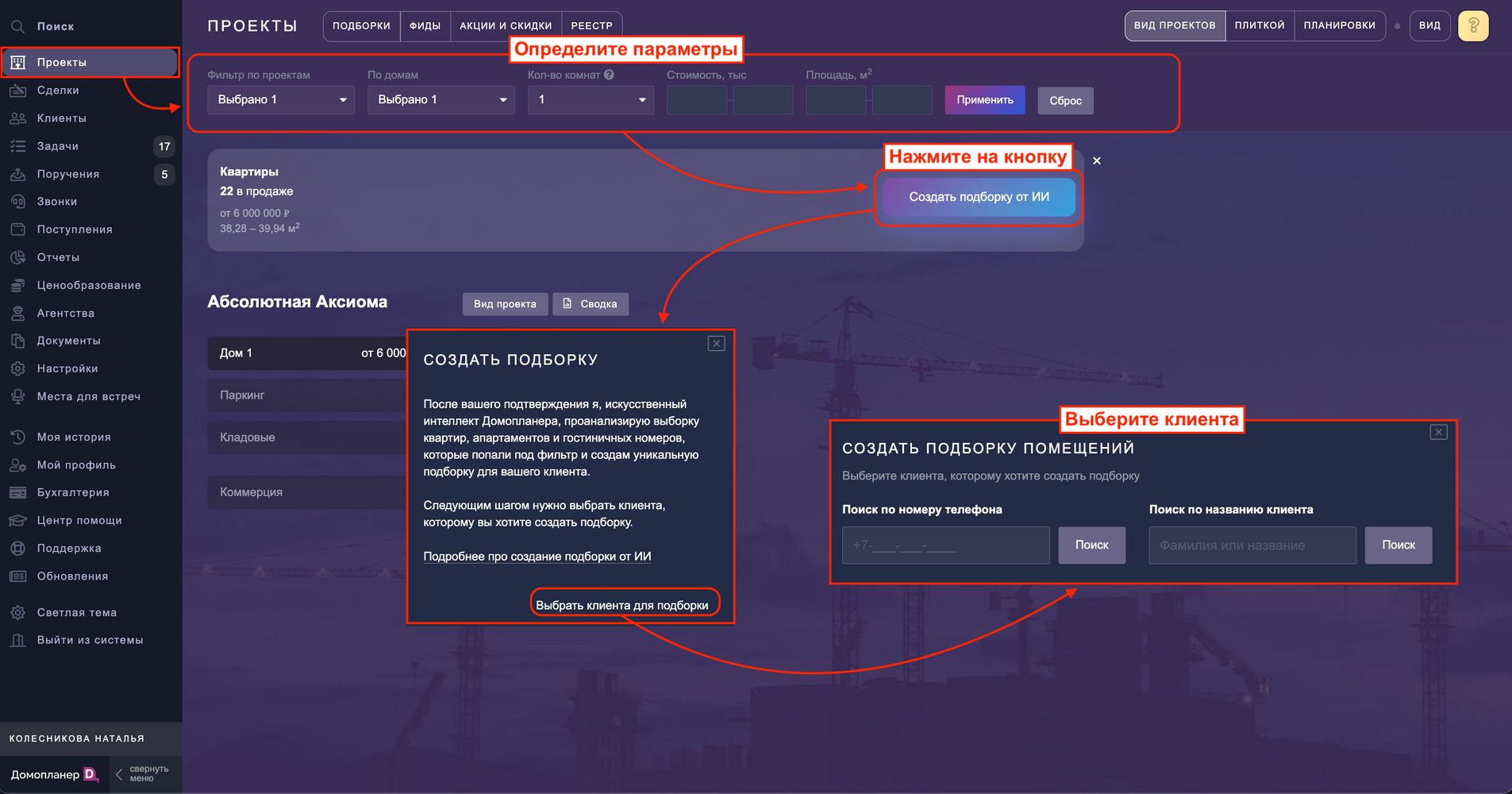
Task: Click the Домопланер logo
Action: [54, 774]
